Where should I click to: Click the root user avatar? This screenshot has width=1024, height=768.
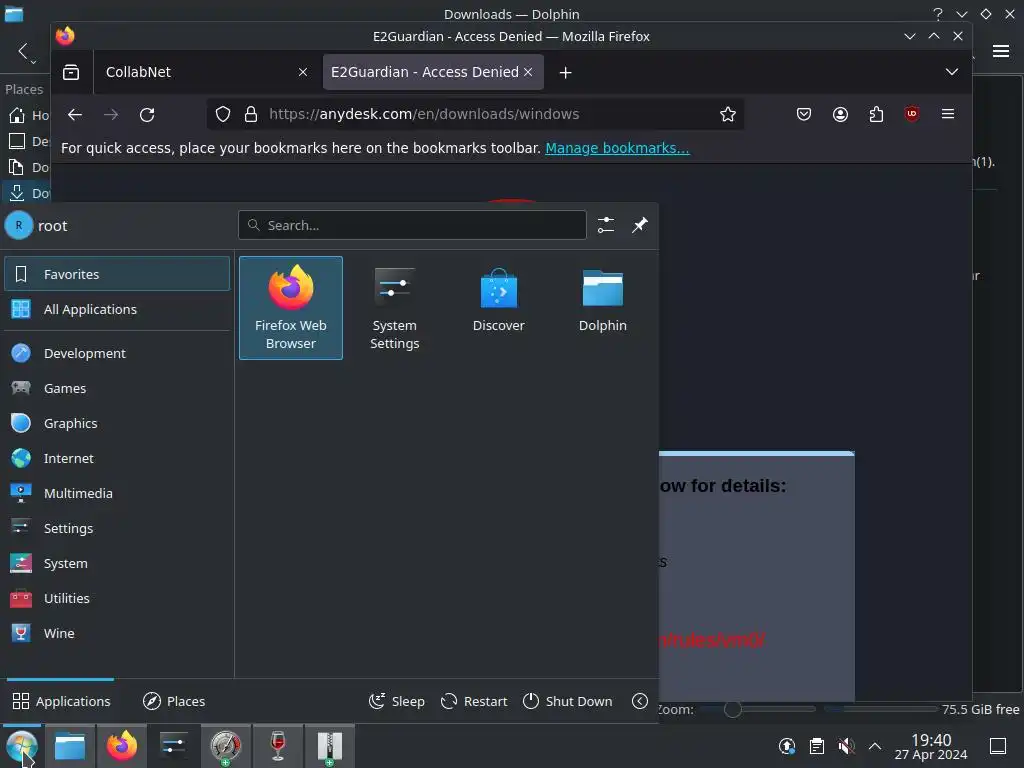[x=19, y=225]
